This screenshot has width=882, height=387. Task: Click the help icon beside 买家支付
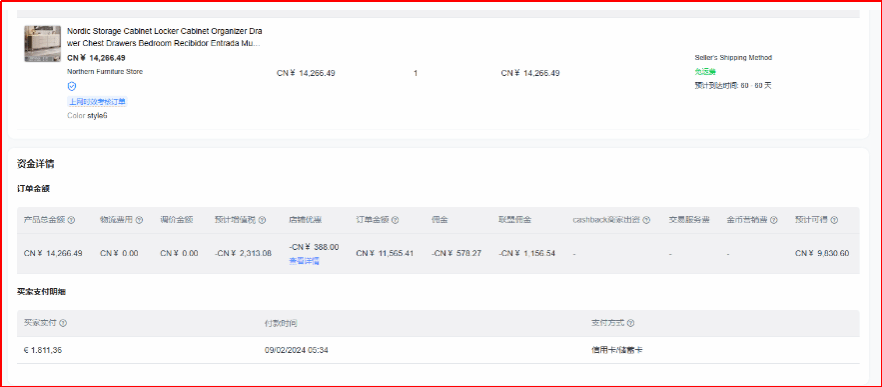[x=63, y=323]
